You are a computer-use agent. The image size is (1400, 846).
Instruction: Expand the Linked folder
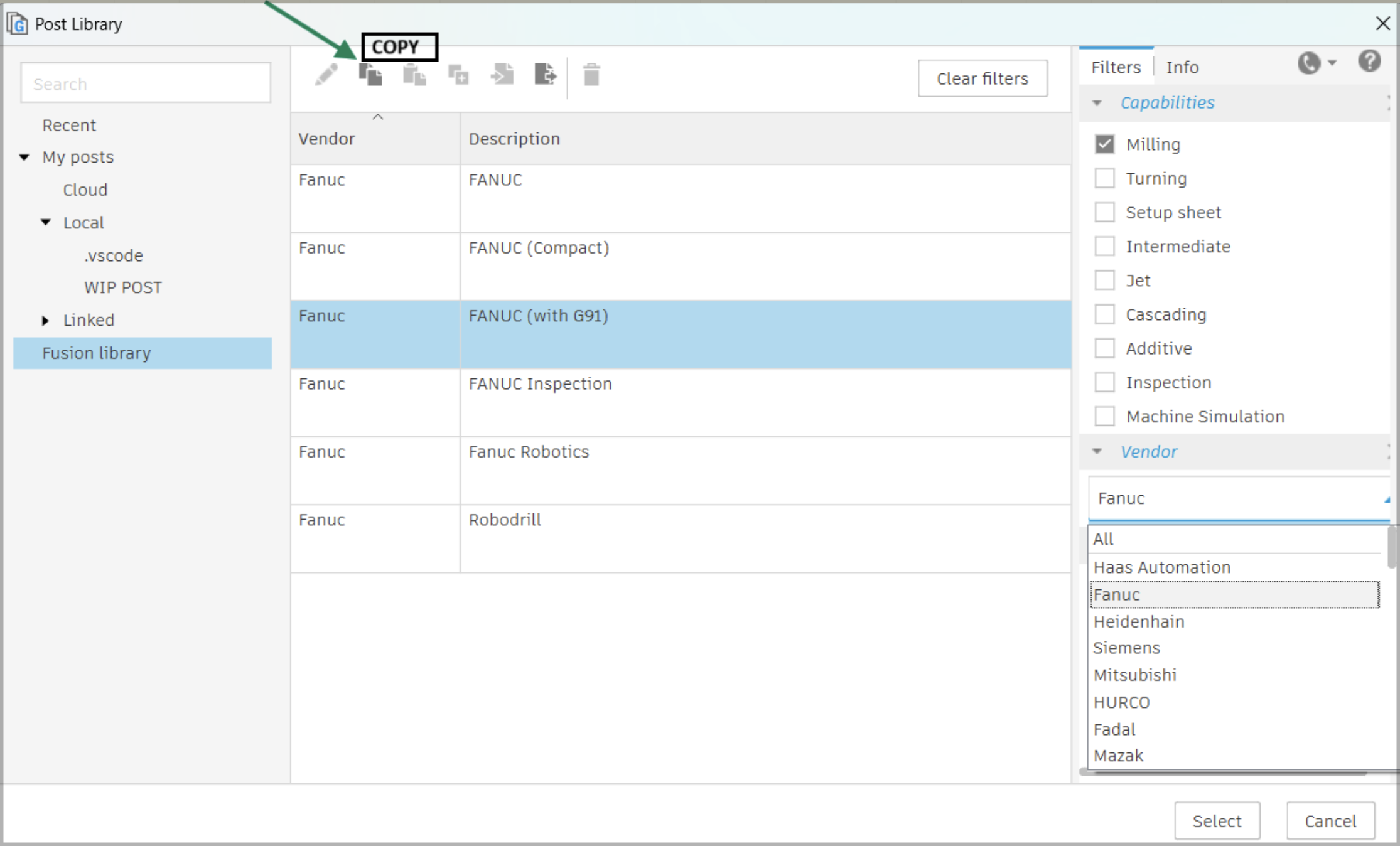45,320
